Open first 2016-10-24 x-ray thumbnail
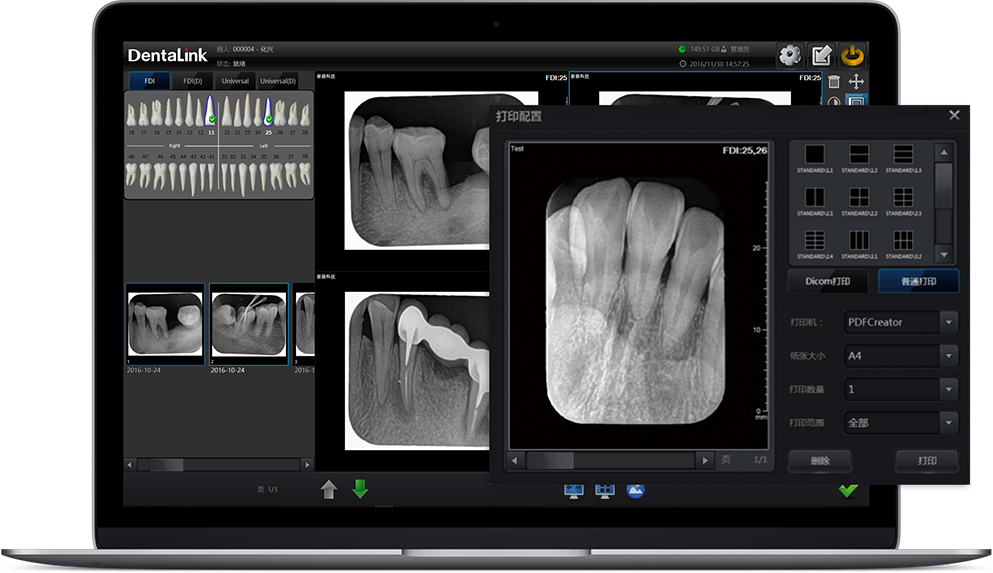This screenshot has height=573, width=993. click(165, 324)
